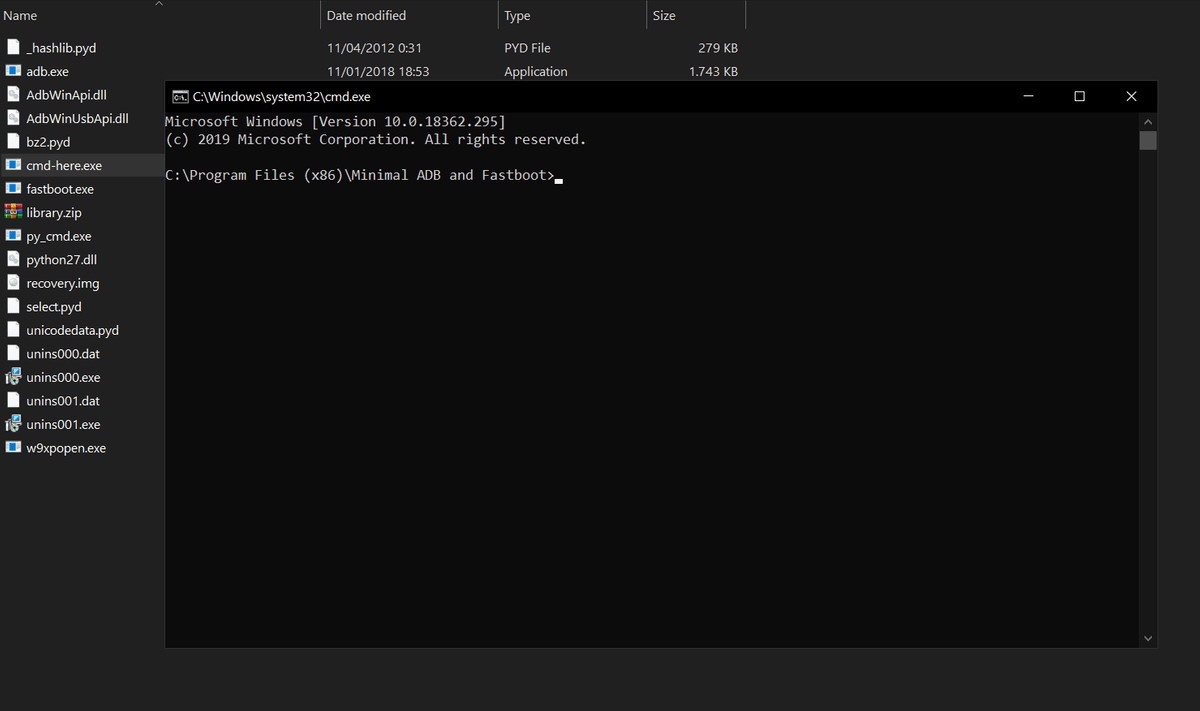Click the unins001.dat file icon

click(x=14, y=401)
